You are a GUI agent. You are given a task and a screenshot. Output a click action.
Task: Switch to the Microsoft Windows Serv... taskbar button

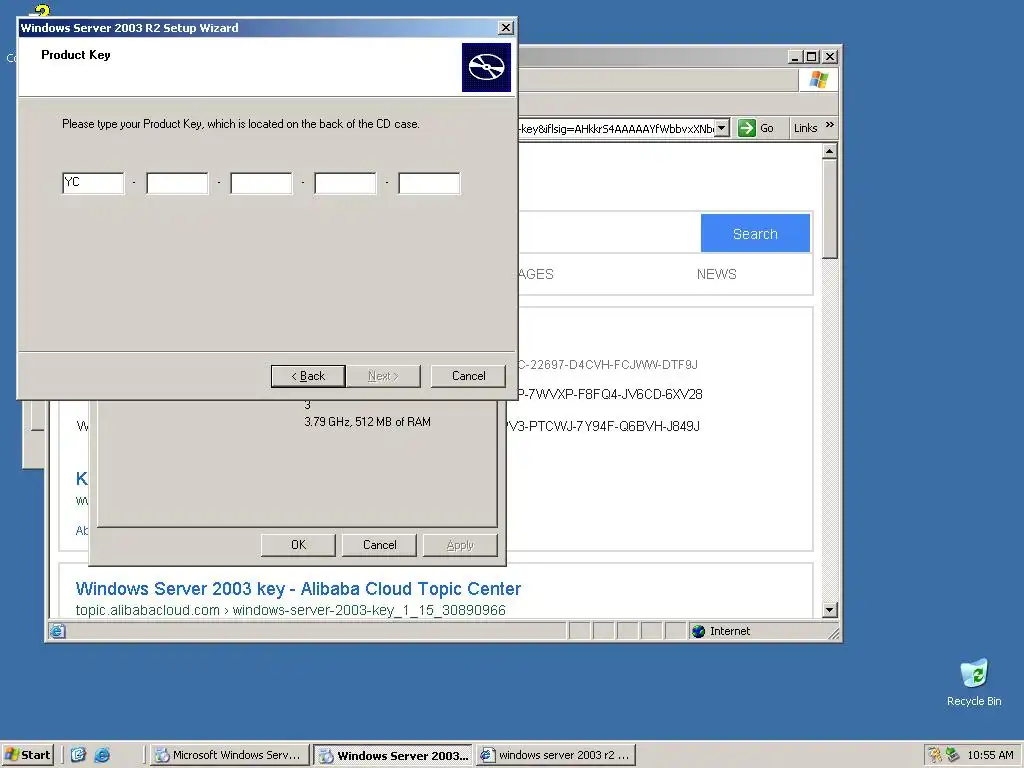click(229, 756)
